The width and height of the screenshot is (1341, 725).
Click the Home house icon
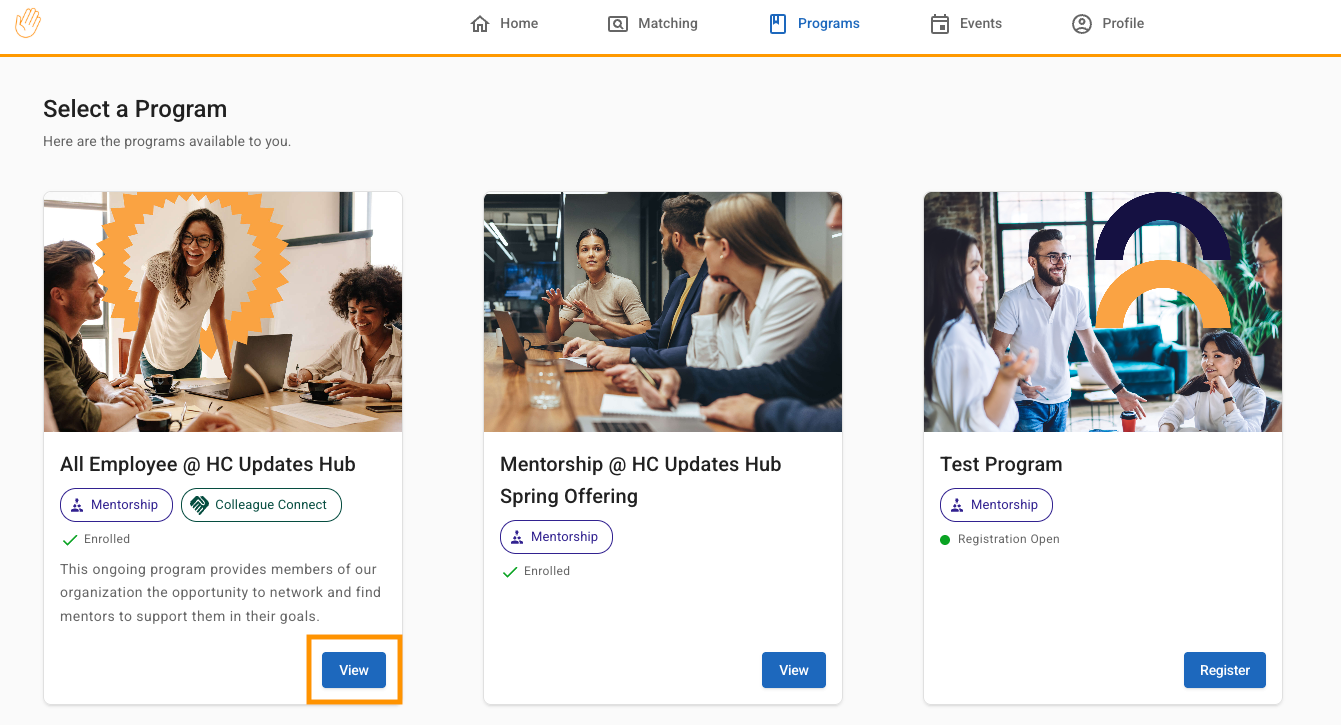[x=480, y=24]
